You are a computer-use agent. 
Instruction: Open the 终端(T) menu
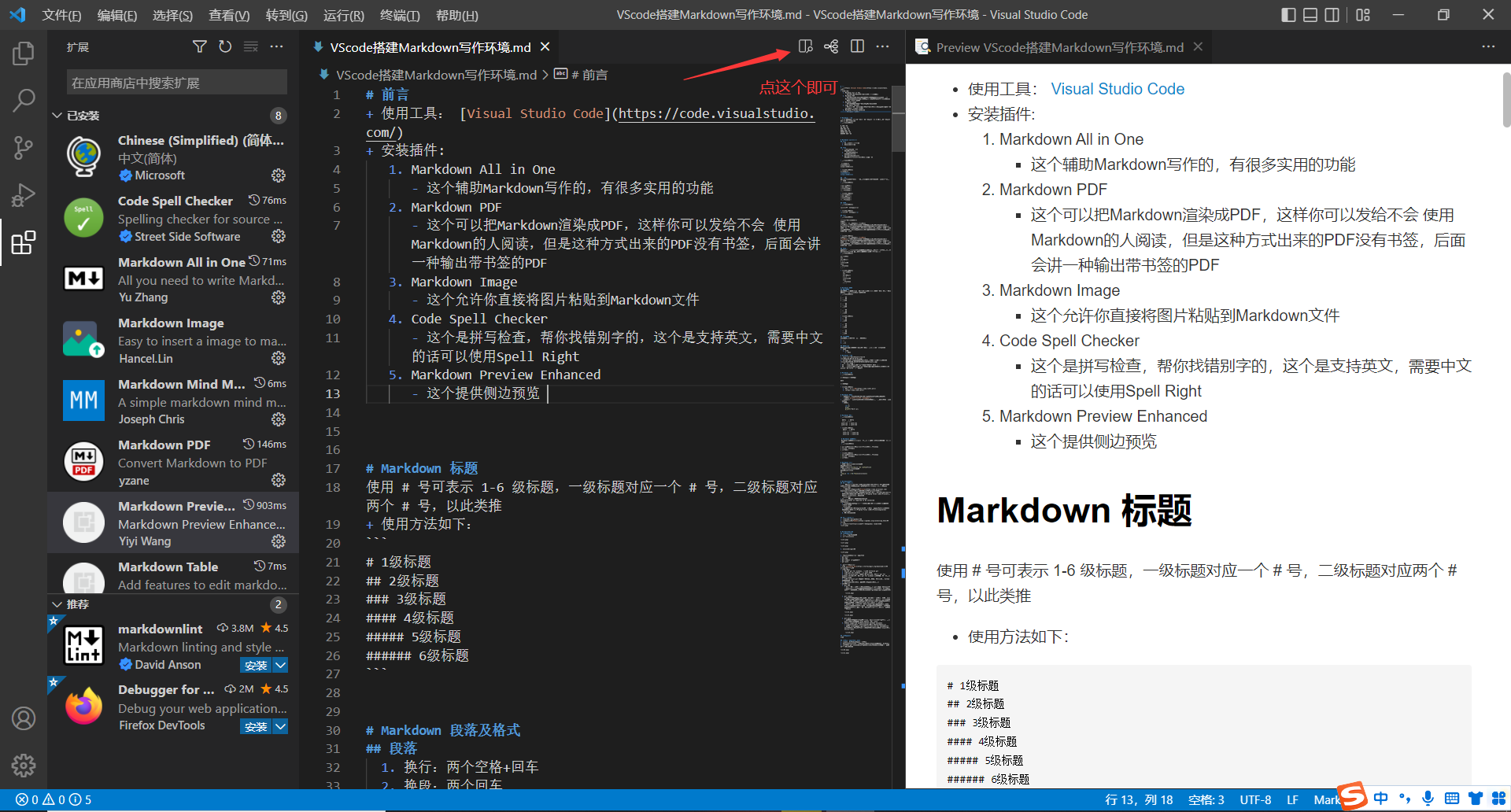[400, 15]
